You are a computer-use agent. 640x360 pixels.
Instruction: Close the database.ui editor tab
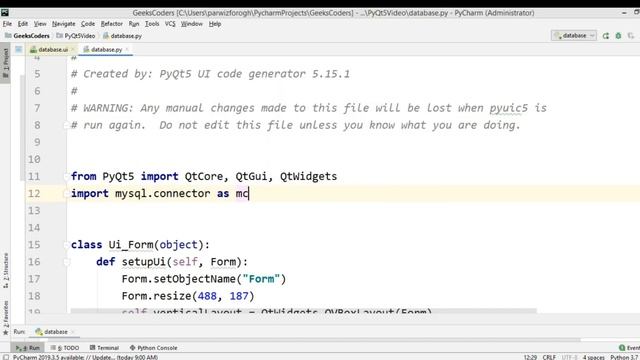[x=73, y=49]
